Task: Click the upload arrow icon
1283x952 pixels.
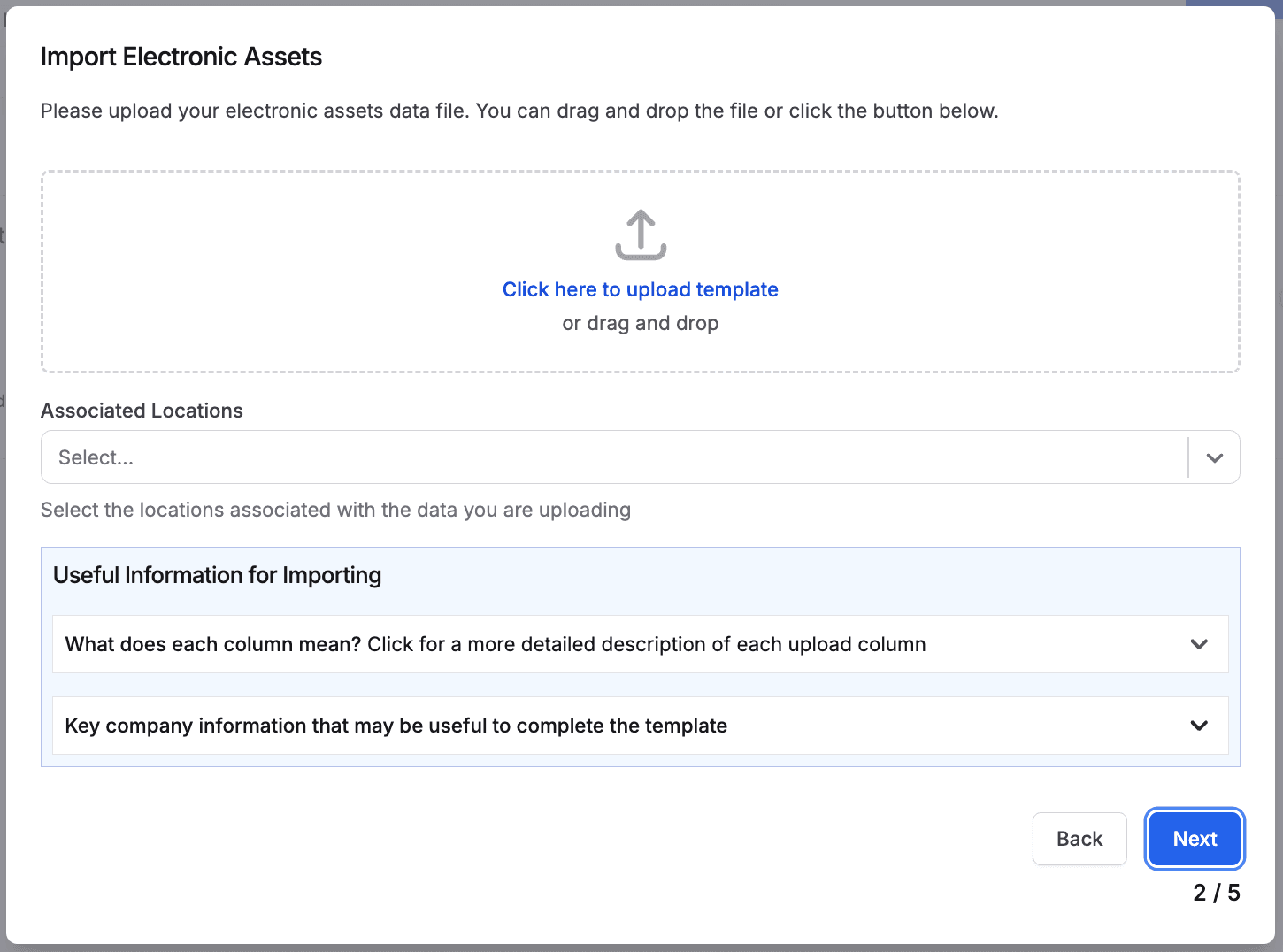Action: [x=641, y=234]
